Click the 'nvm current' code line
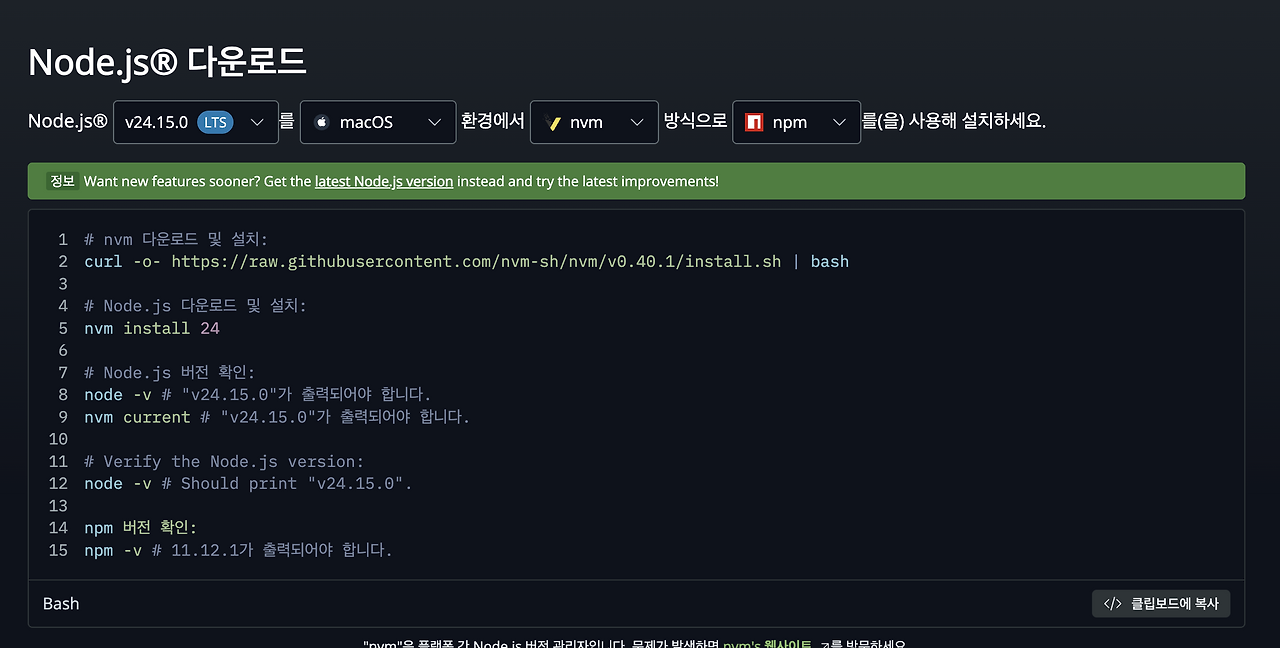The height and width of the screenshot is (648, 1280). [x=277, y=417]
